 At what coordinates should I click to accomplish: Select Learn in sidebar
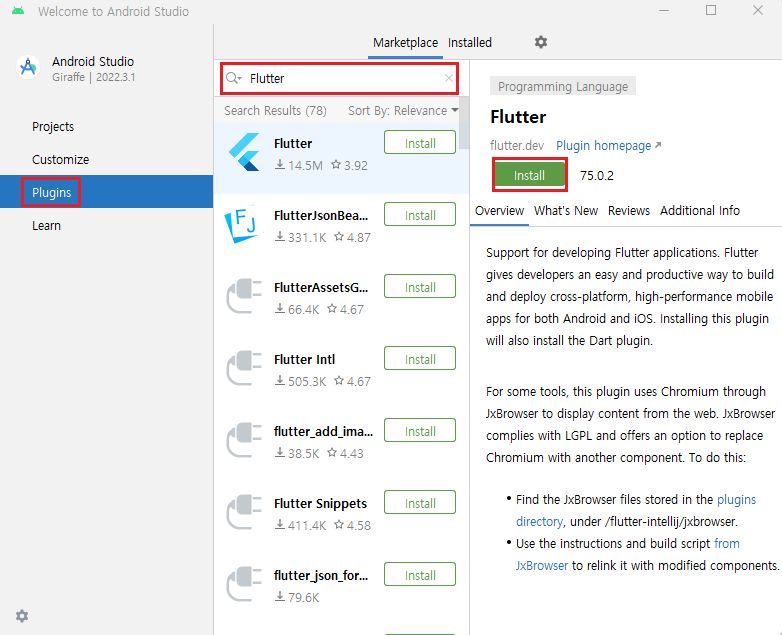106,225
